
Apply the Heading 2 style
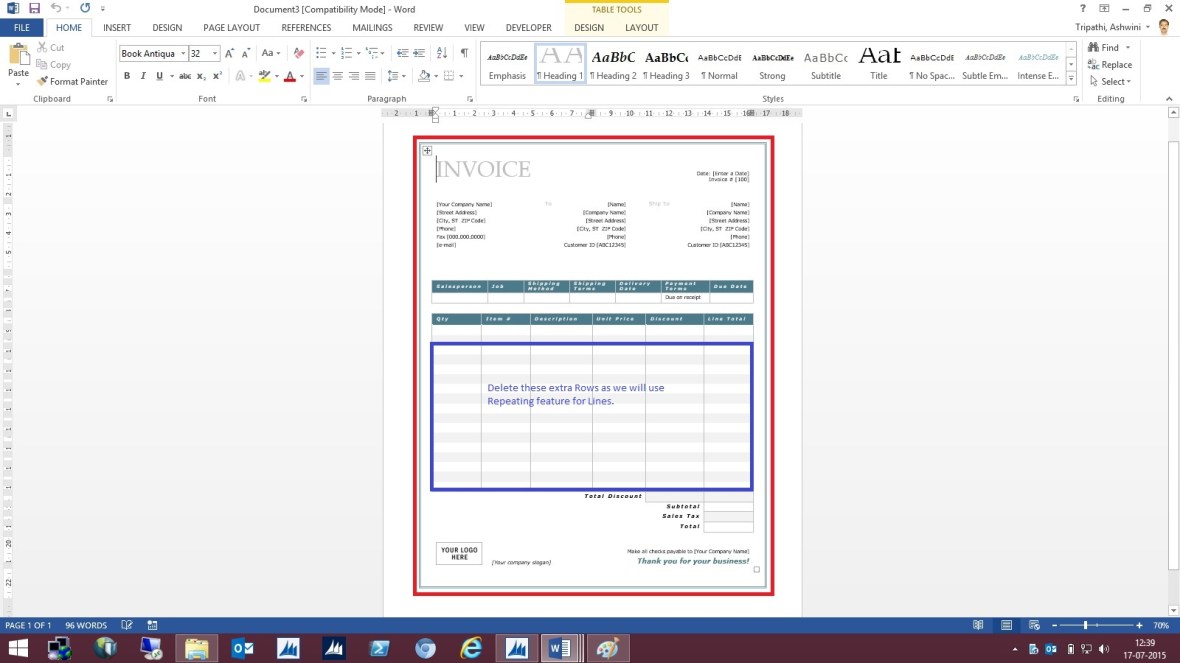tap(613, 64)
